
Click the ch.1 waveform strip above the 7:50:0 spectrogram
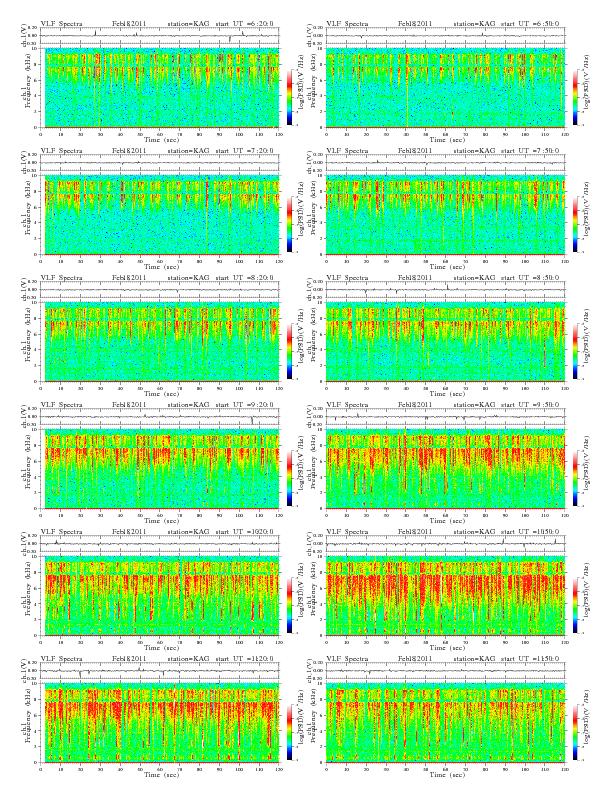point(445,163)
